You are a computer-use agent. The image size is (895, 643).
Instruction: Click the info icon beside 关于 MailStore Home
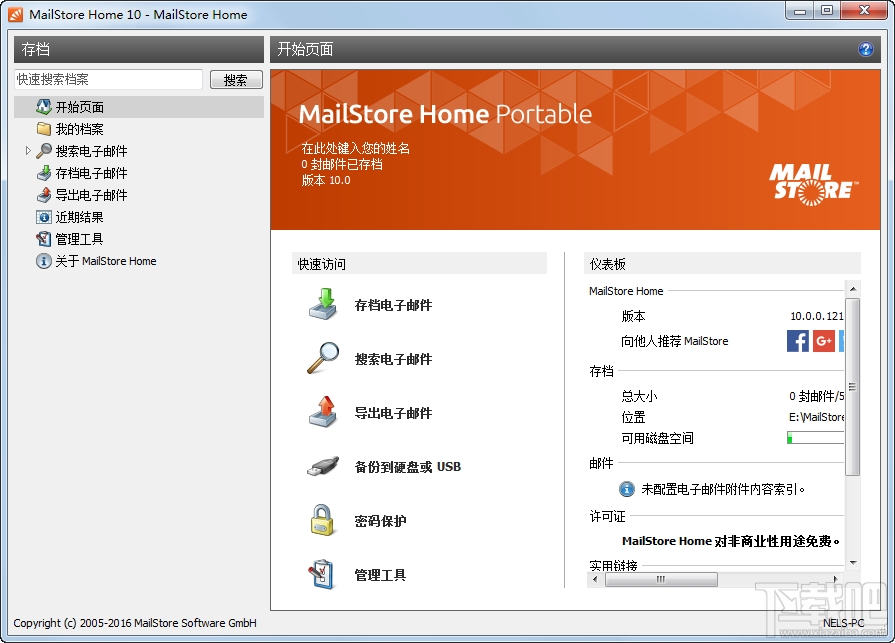coord(43,261)
